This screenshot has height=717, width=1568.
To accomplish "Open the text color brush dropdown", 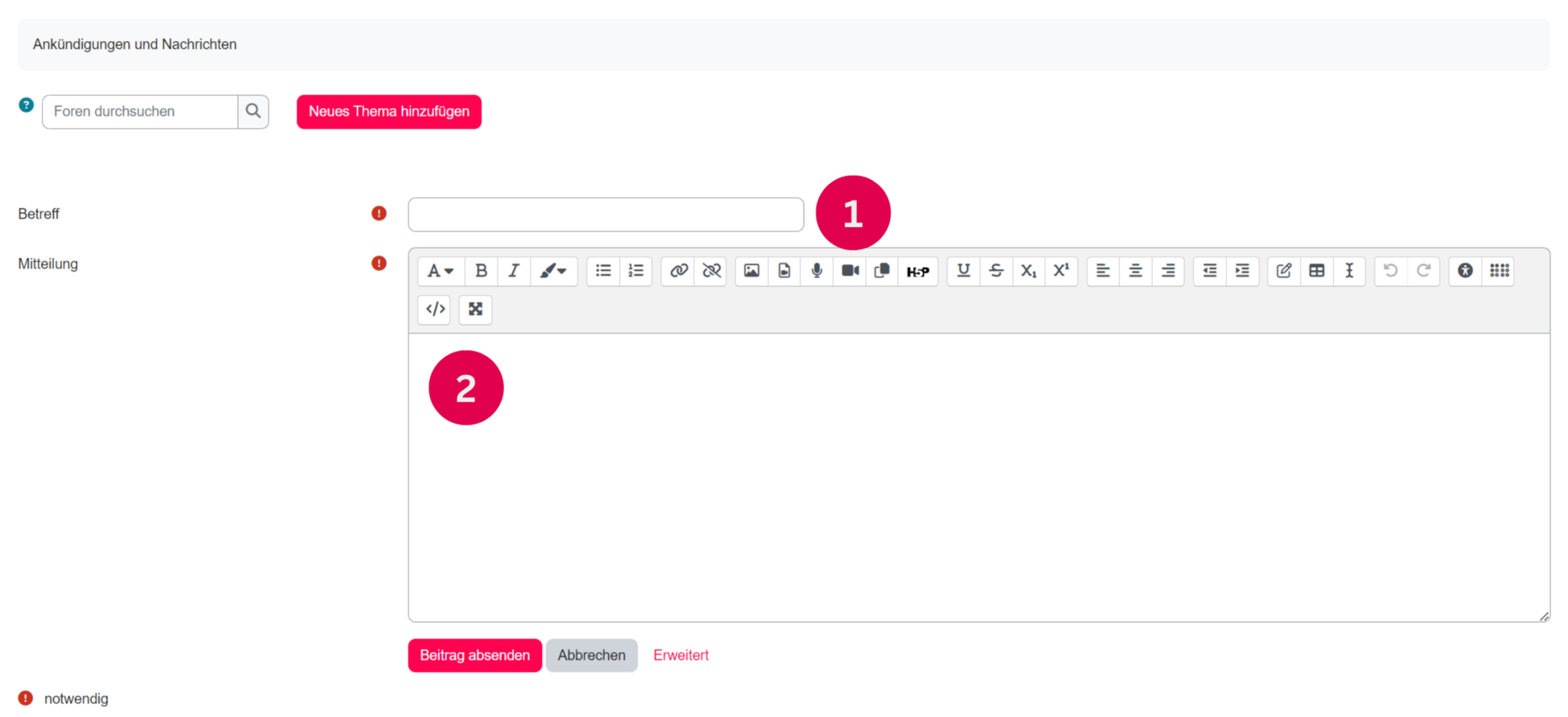I will [x=553, y=271].
